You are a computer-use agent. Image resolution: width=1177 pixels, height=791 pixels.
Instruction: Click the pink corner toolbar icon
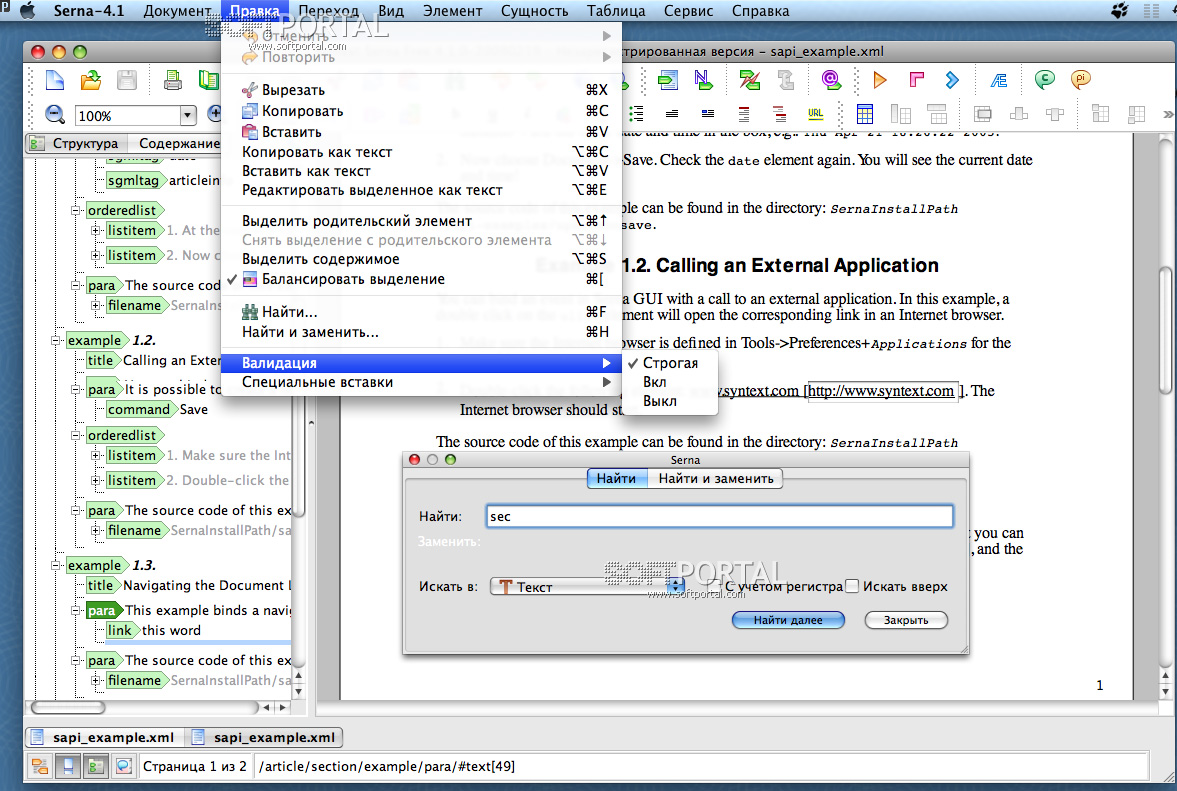coord(917,80)
